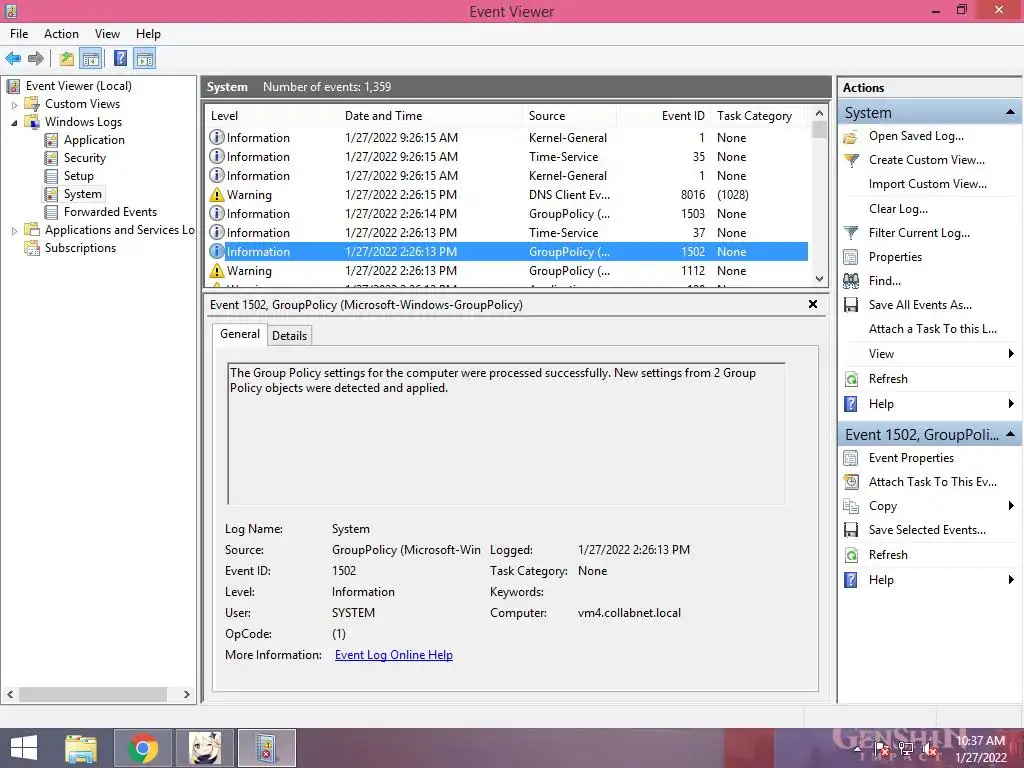Click the blue Help toolbar icon
This screenshot has width=1024, height=768.
(120, 59)
